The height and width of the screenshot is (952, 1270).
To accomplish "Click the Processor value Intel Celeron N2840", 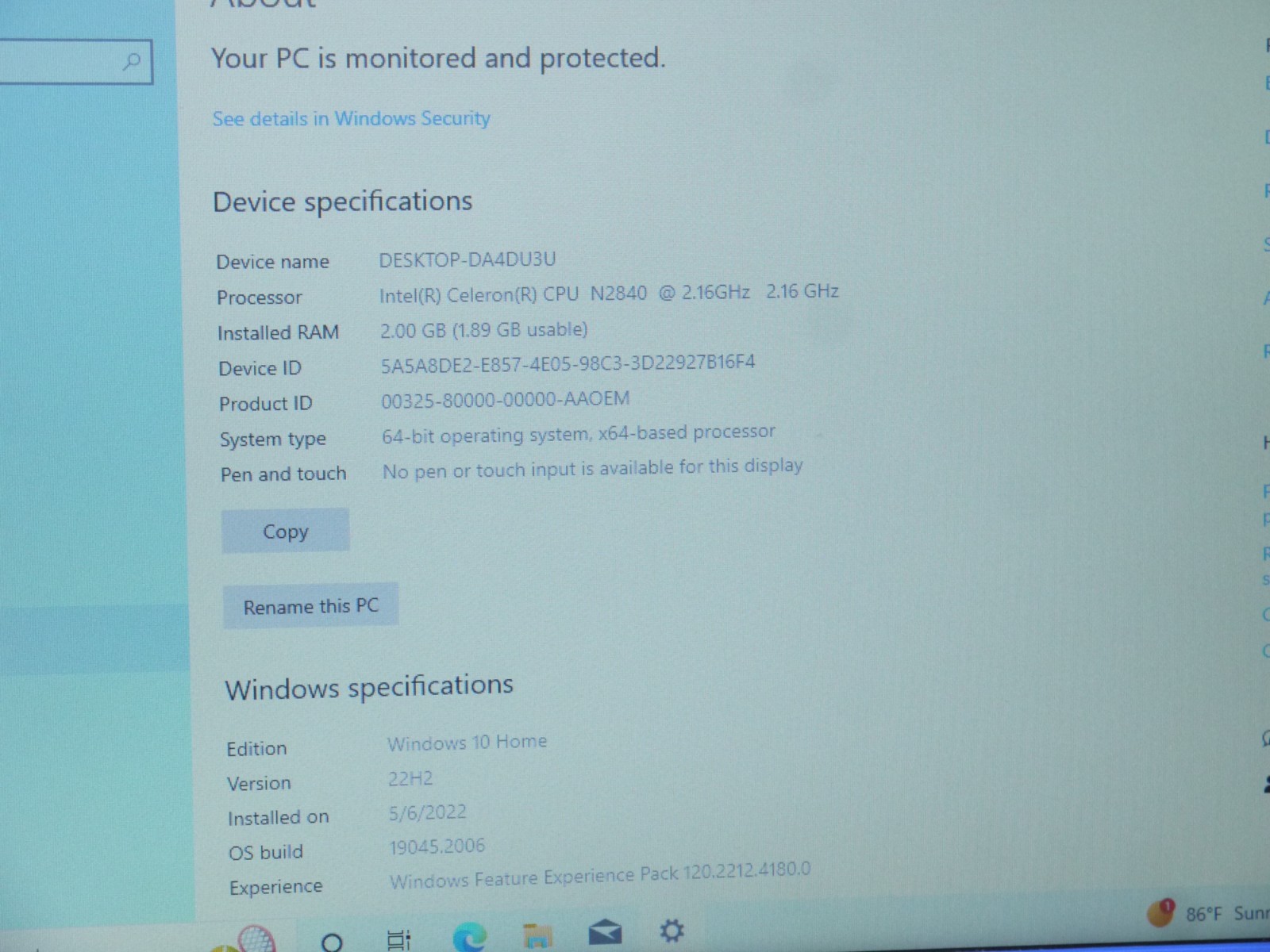I will [609, 294].
